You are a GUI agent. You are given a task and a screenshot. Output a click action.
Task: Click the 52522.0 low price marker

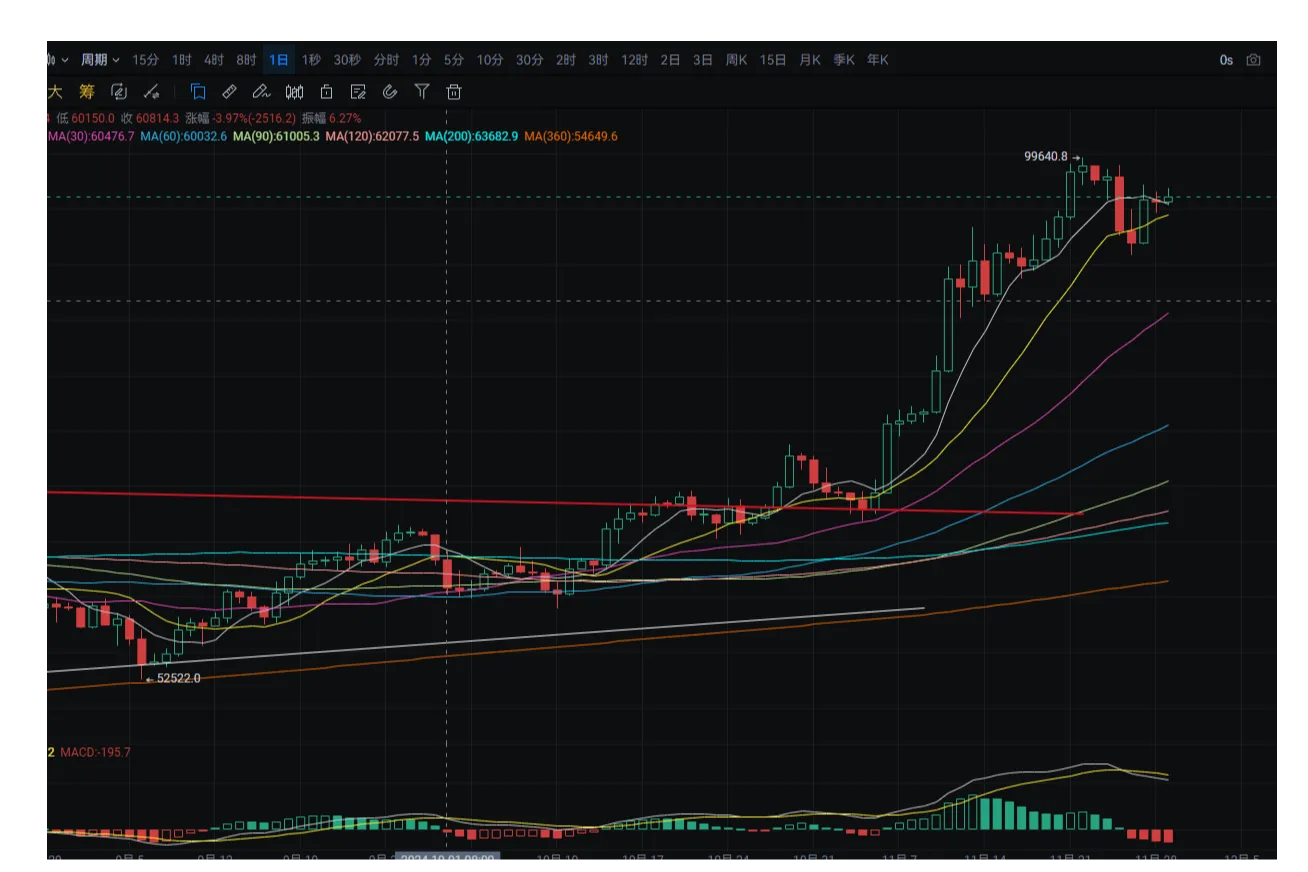pyautogui.click(x=178, y=678)
